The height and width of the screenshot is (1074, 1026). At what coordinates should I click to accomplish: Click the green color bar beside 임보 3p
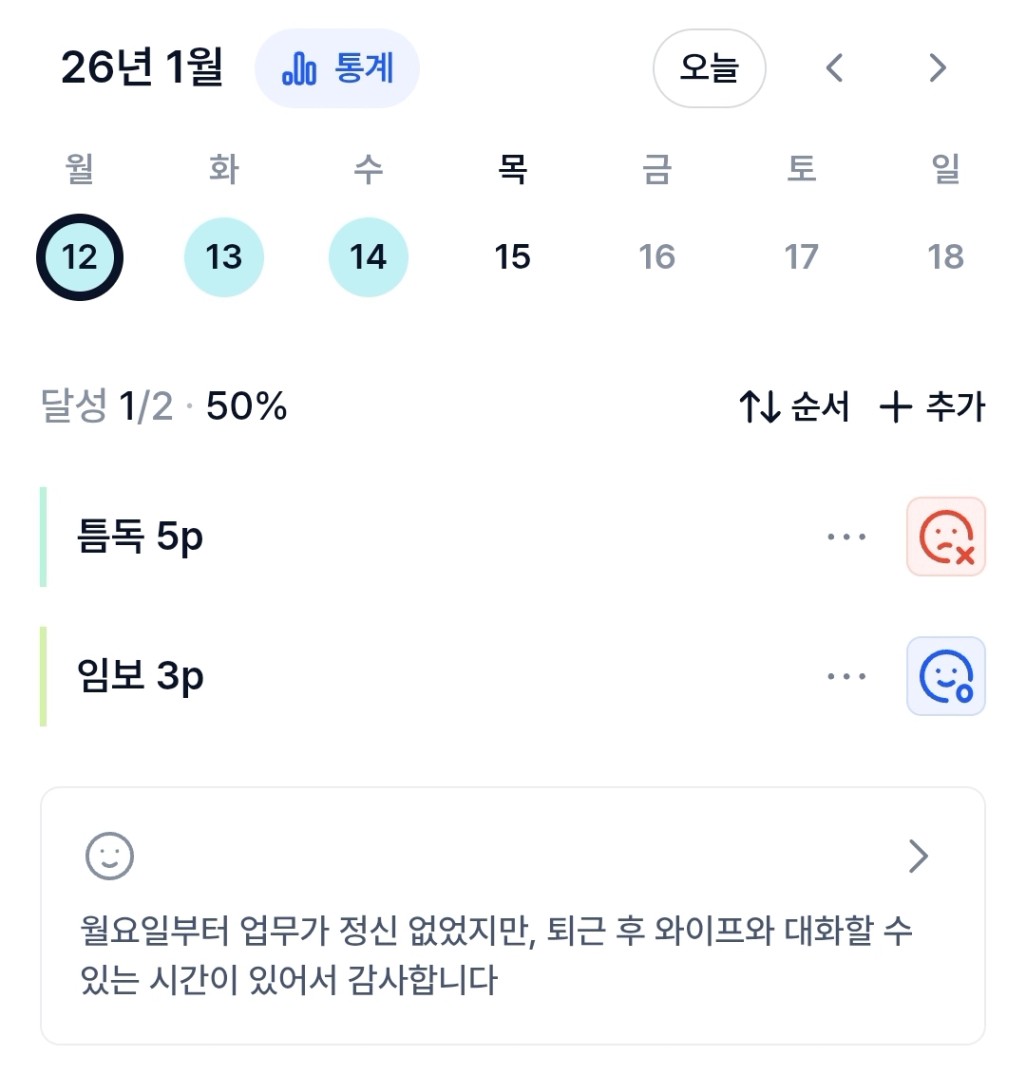(x=43, y=676)
